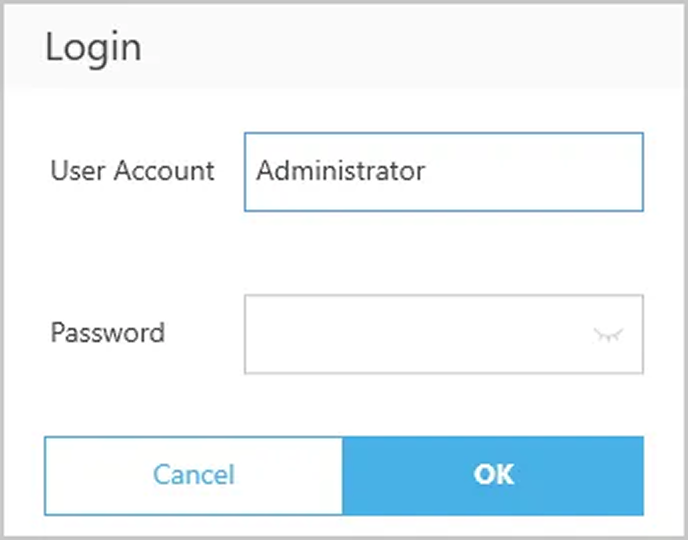Submit the Administrator login via OK
Image resolution: width=688 pixels, height=540 pixels.
[493, 474]
